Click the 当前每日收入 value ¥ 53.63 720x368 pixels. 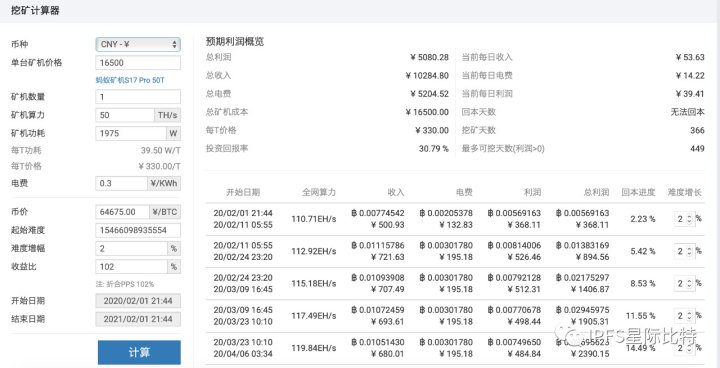tap(690, 57)
